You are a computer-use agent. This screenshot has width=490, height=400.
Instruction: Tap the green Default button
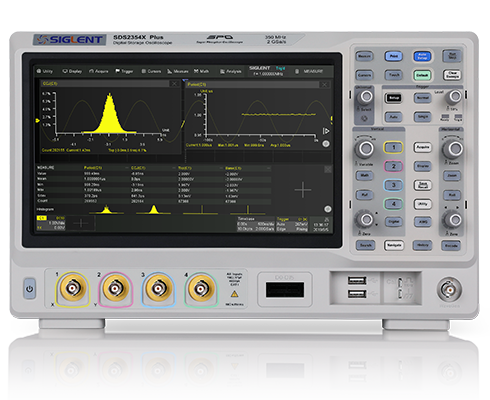(x=422, y=75)
